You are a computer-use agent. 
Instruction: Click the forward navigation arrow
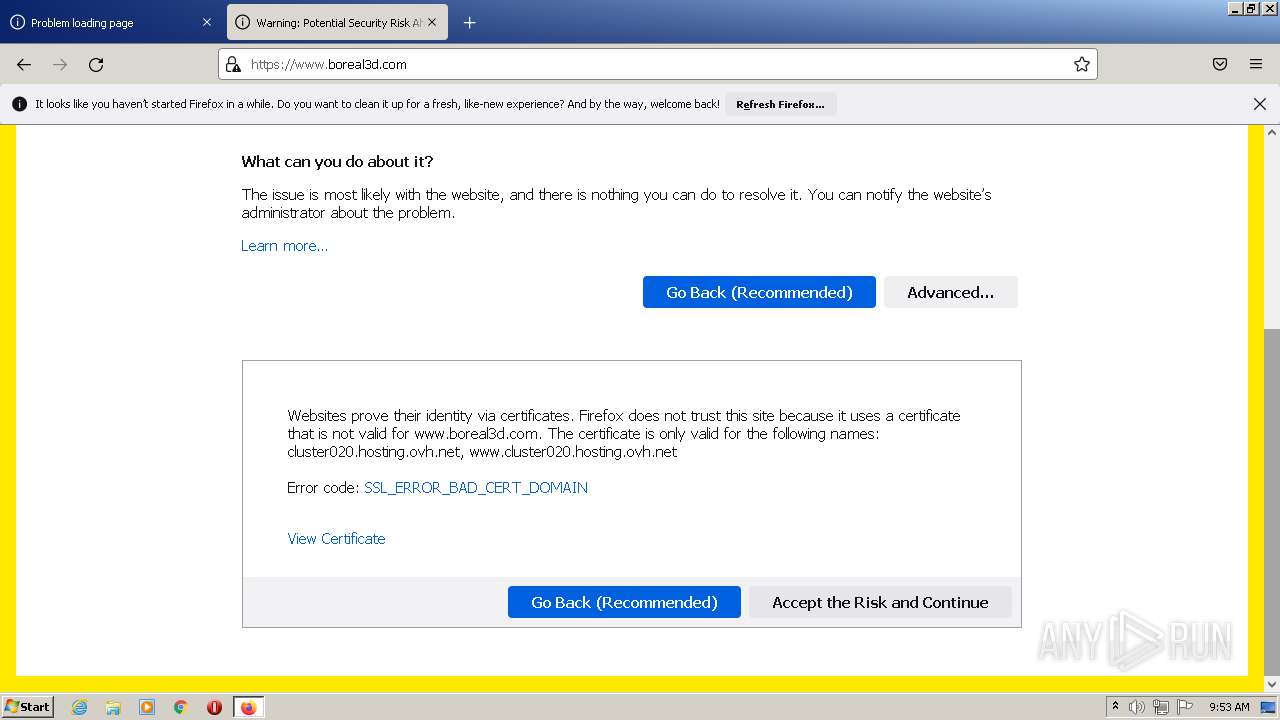(x=60, y=64)
